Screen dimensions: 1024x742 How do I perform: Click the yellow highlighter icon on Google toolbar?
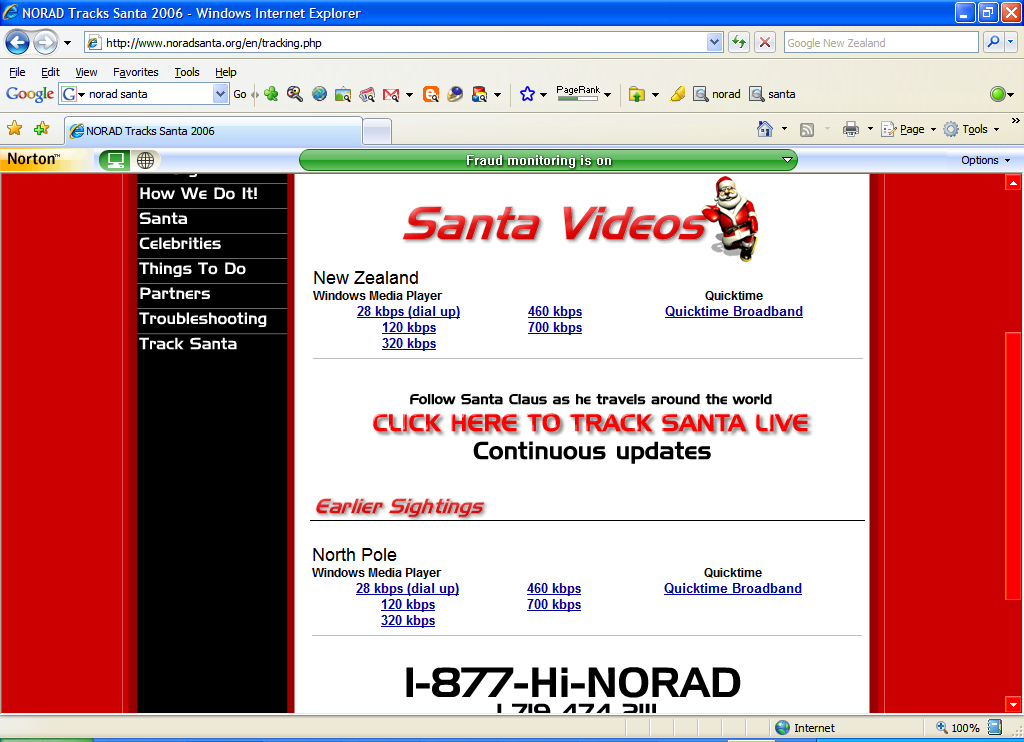[x=678, y=94]
